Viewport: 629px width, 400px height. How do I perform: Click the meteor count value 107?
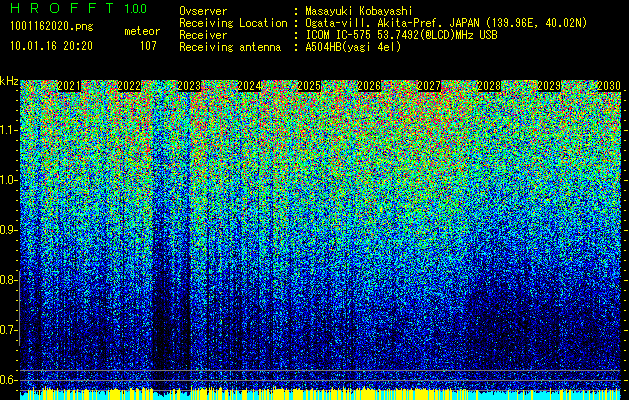(x=148, y=46)
